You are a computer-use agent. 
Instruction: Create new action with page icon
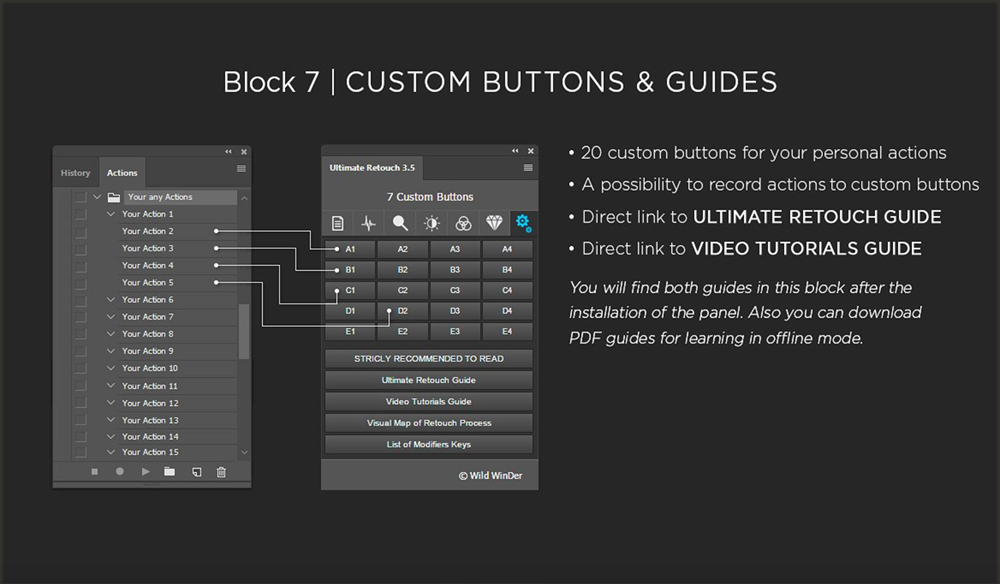[x=196, y=471]
